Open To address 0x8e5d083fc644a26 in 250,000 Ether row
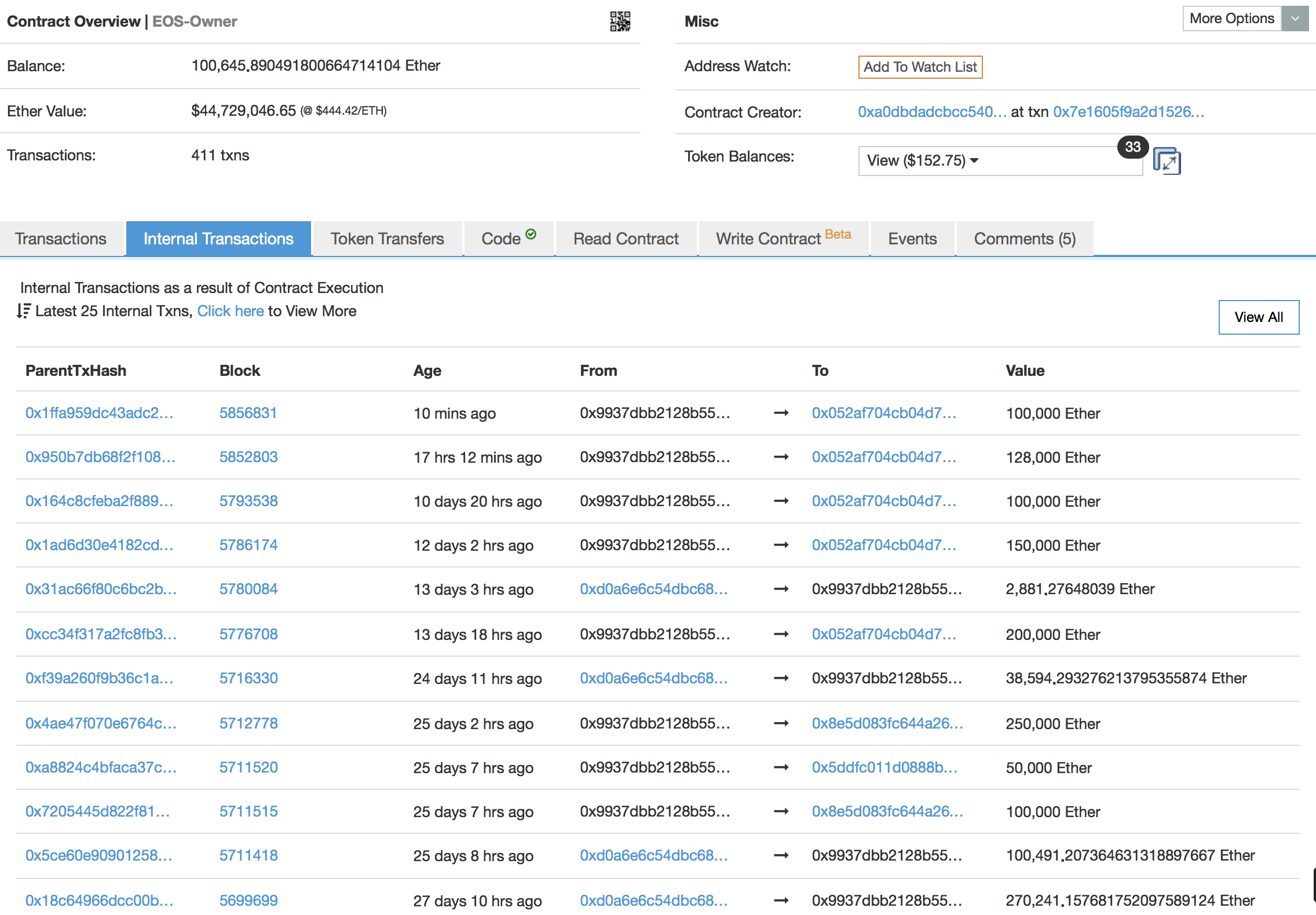 point(887,723)
